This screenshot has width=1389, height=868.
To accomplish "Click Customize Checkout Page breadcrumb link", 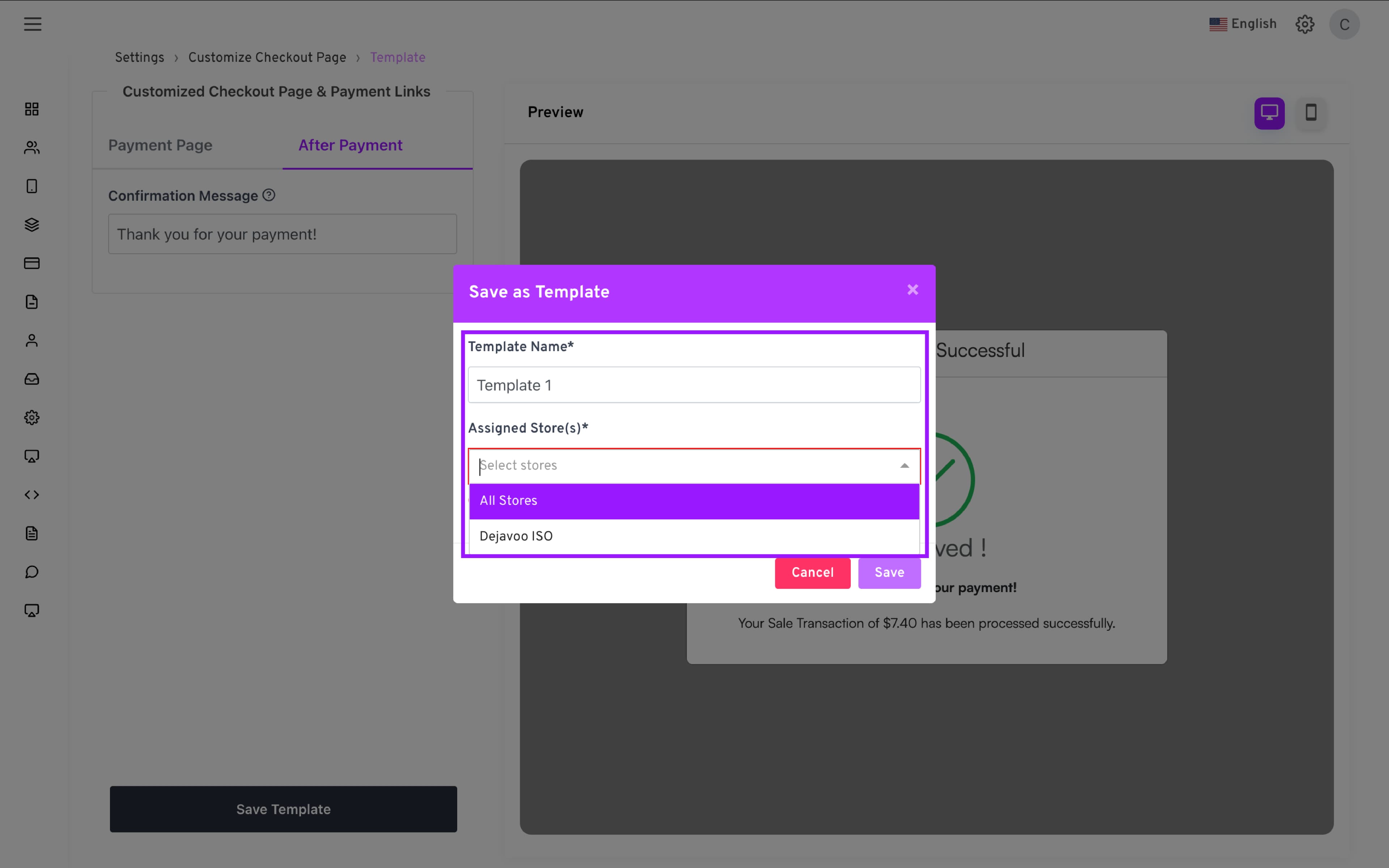I will (267, 58).
